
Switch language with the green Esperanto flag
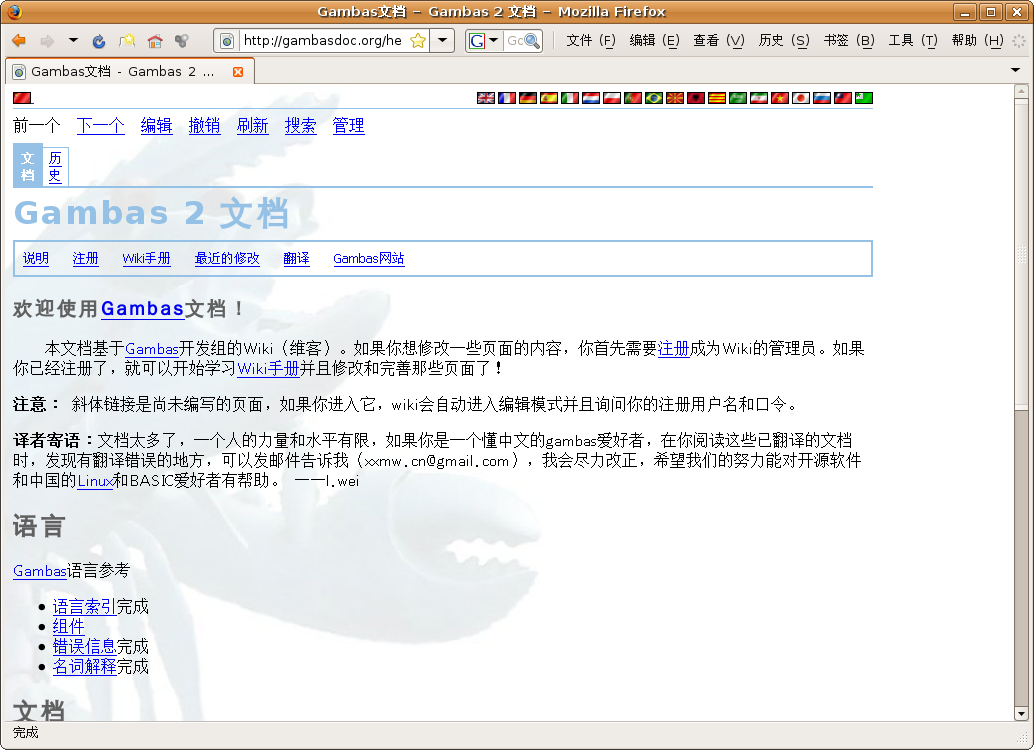point(864,98)
